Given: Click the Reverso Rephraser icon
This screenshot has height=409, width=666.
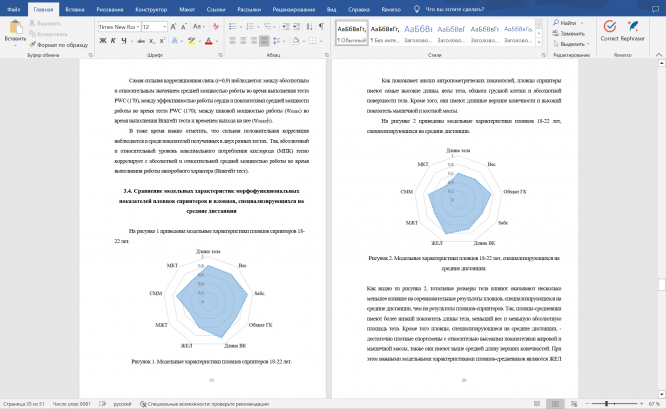Looking at the screenshot, I should click(x=632, y=31).
